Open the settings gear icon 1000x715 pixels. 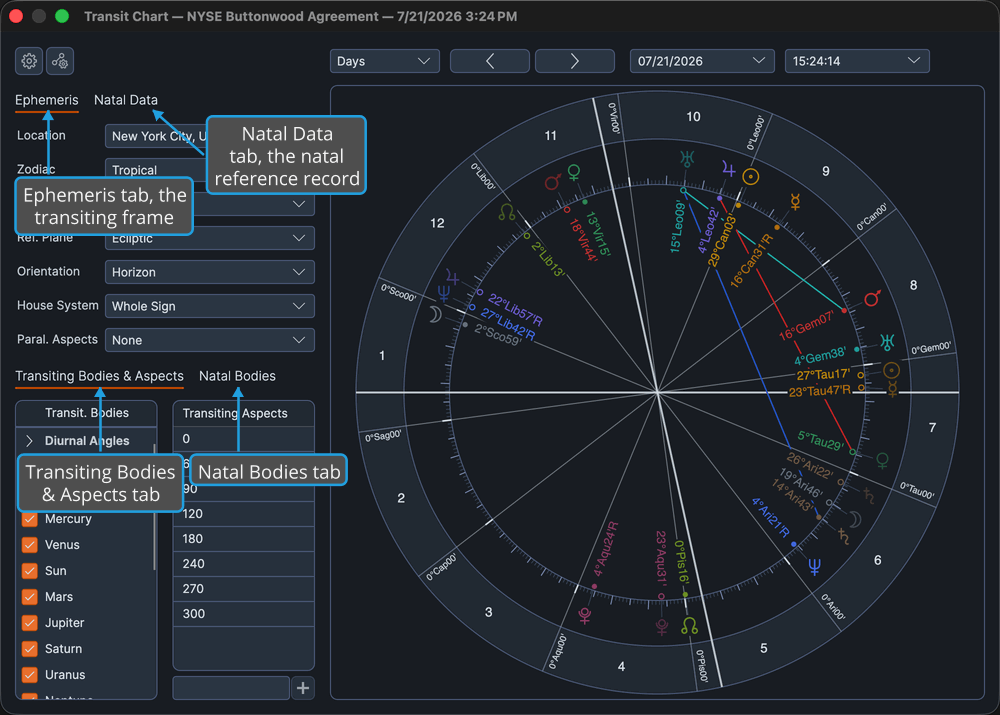click(29, 61)
